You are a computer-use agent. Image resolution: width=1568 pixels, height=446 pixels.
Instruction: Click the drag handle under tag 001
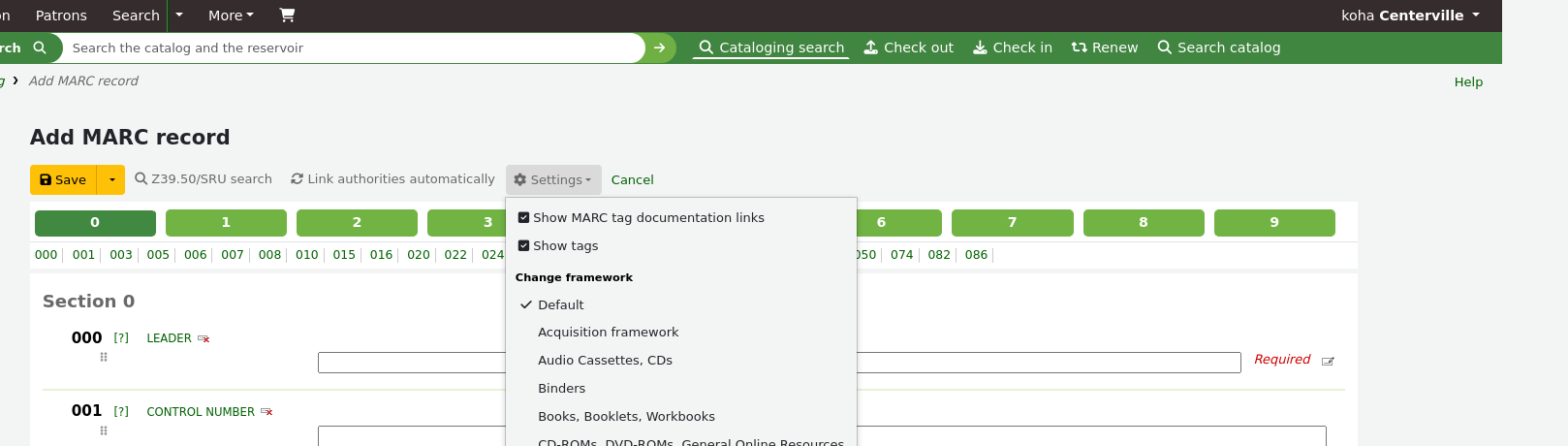pyautogui.click(x=104, y=430)
